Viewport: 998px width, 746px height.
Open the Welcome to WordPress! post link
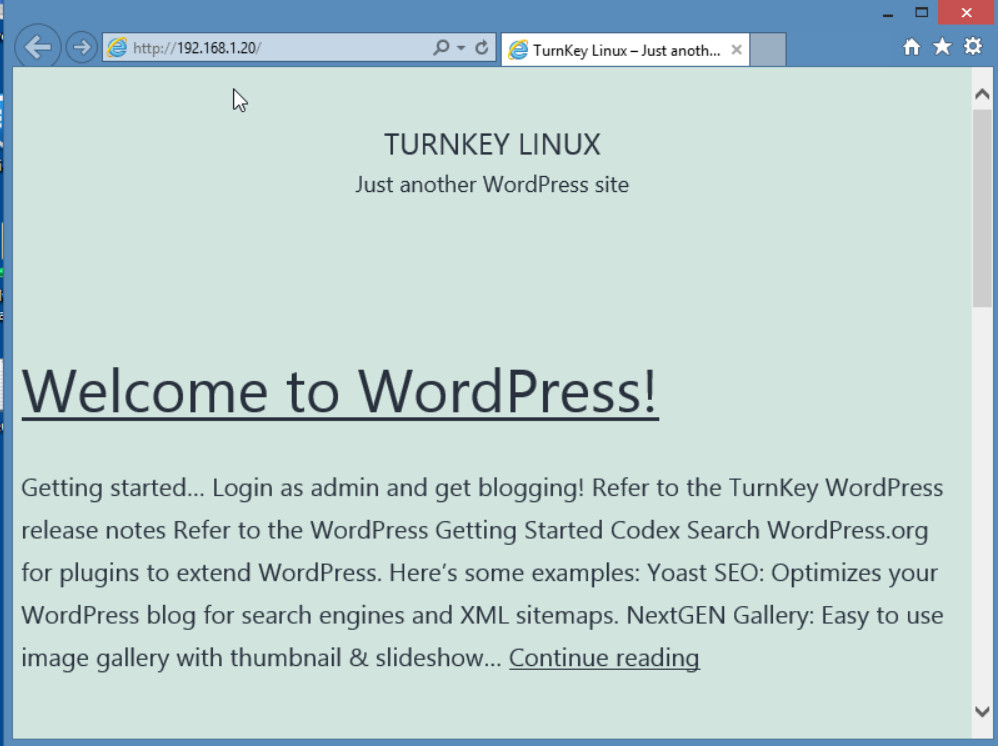(x=340, y=391)
